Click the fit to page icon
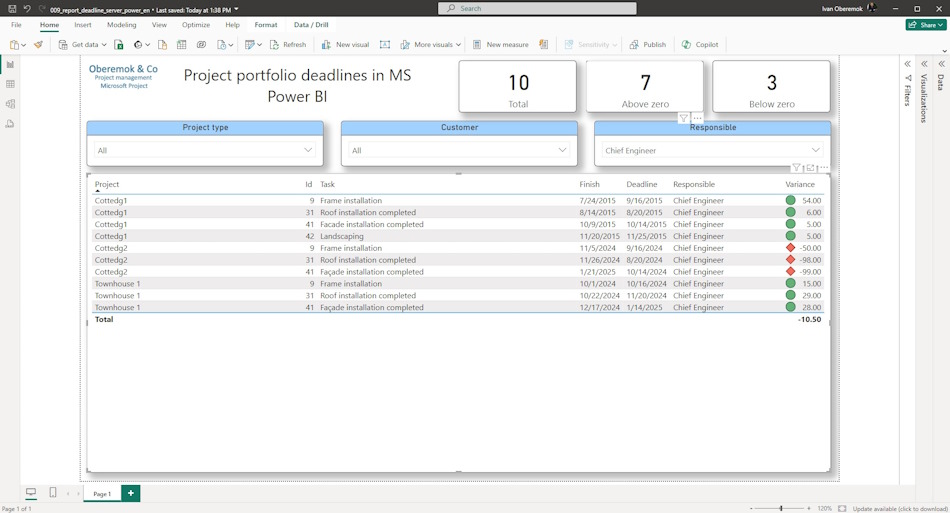Screen dimensions: 950x513 842,509
